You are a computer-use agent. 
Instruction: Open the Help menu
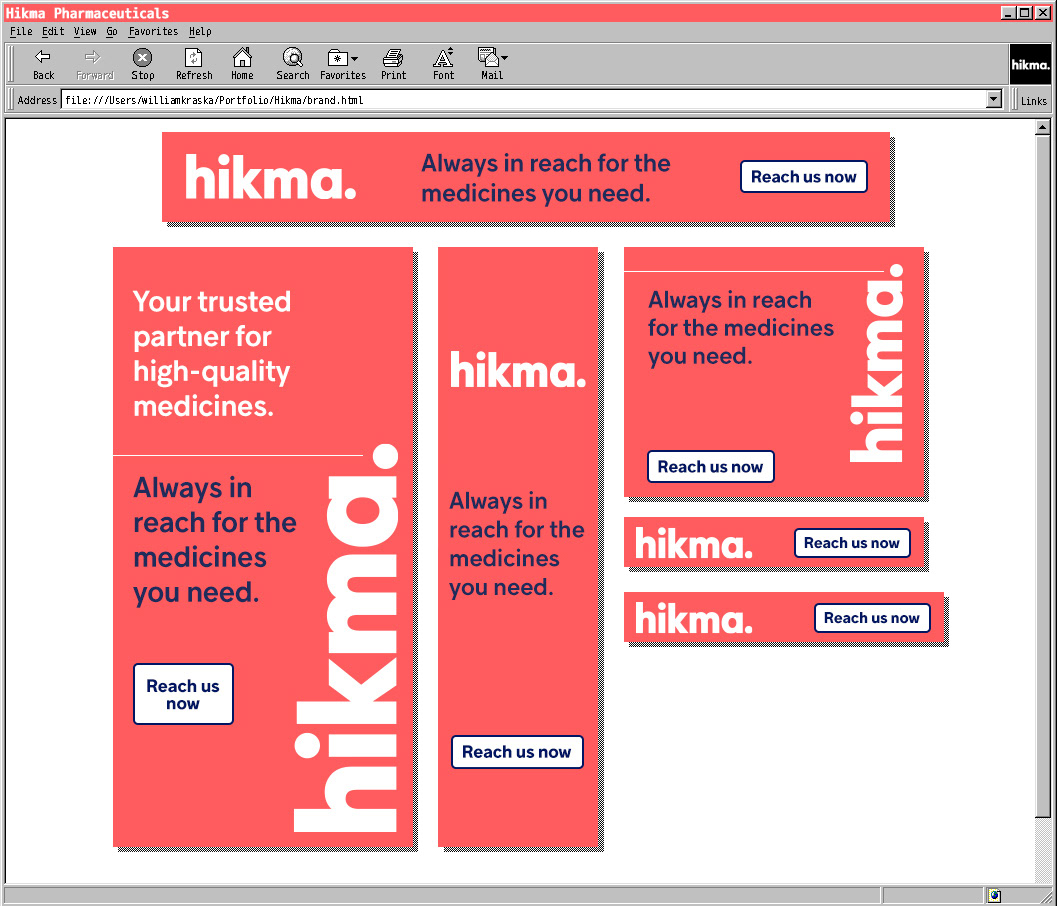click(200, 31)
